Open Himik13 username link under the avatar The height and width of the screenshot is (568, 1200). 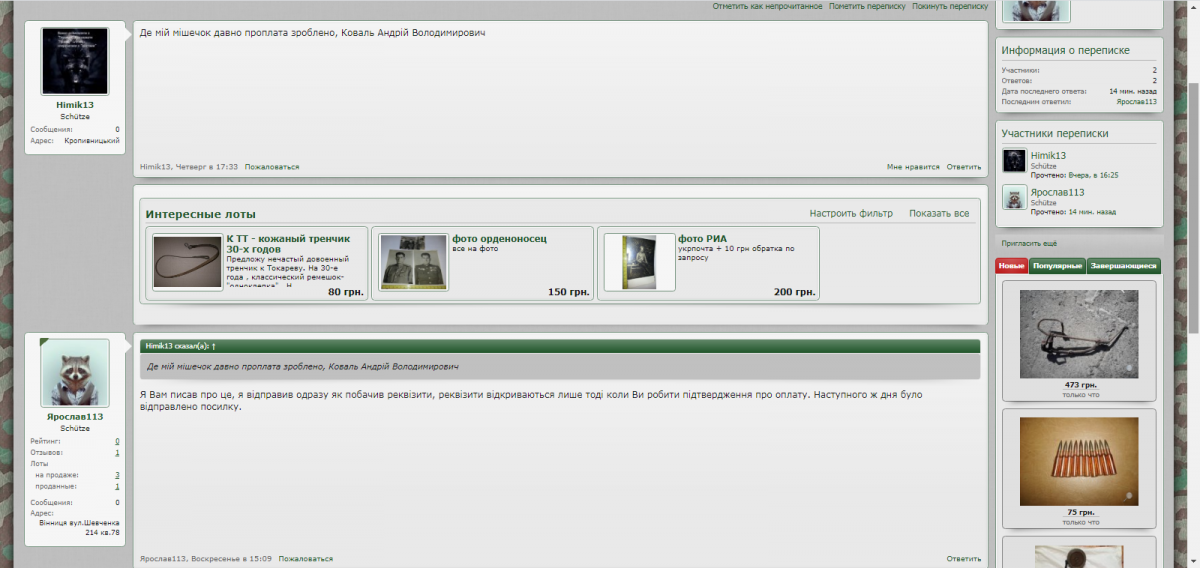coord(75,105)
